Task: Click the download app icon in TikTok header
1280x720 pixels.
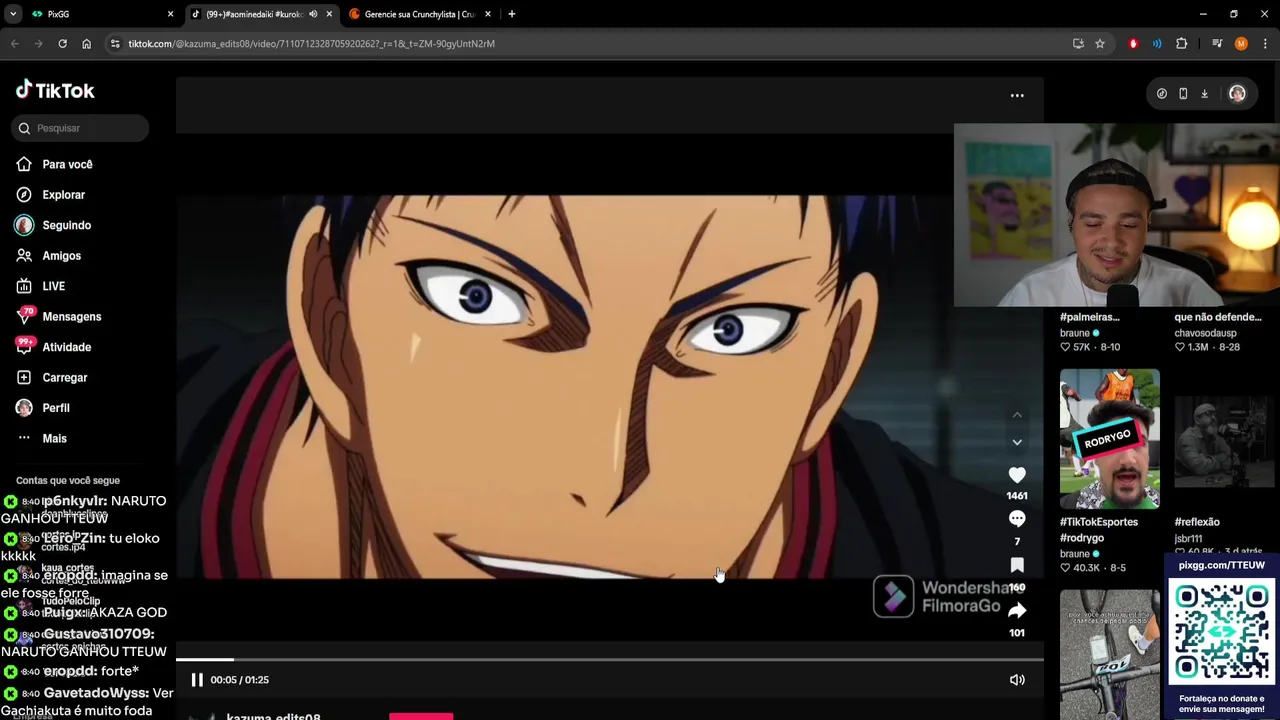Action: 1204,94
